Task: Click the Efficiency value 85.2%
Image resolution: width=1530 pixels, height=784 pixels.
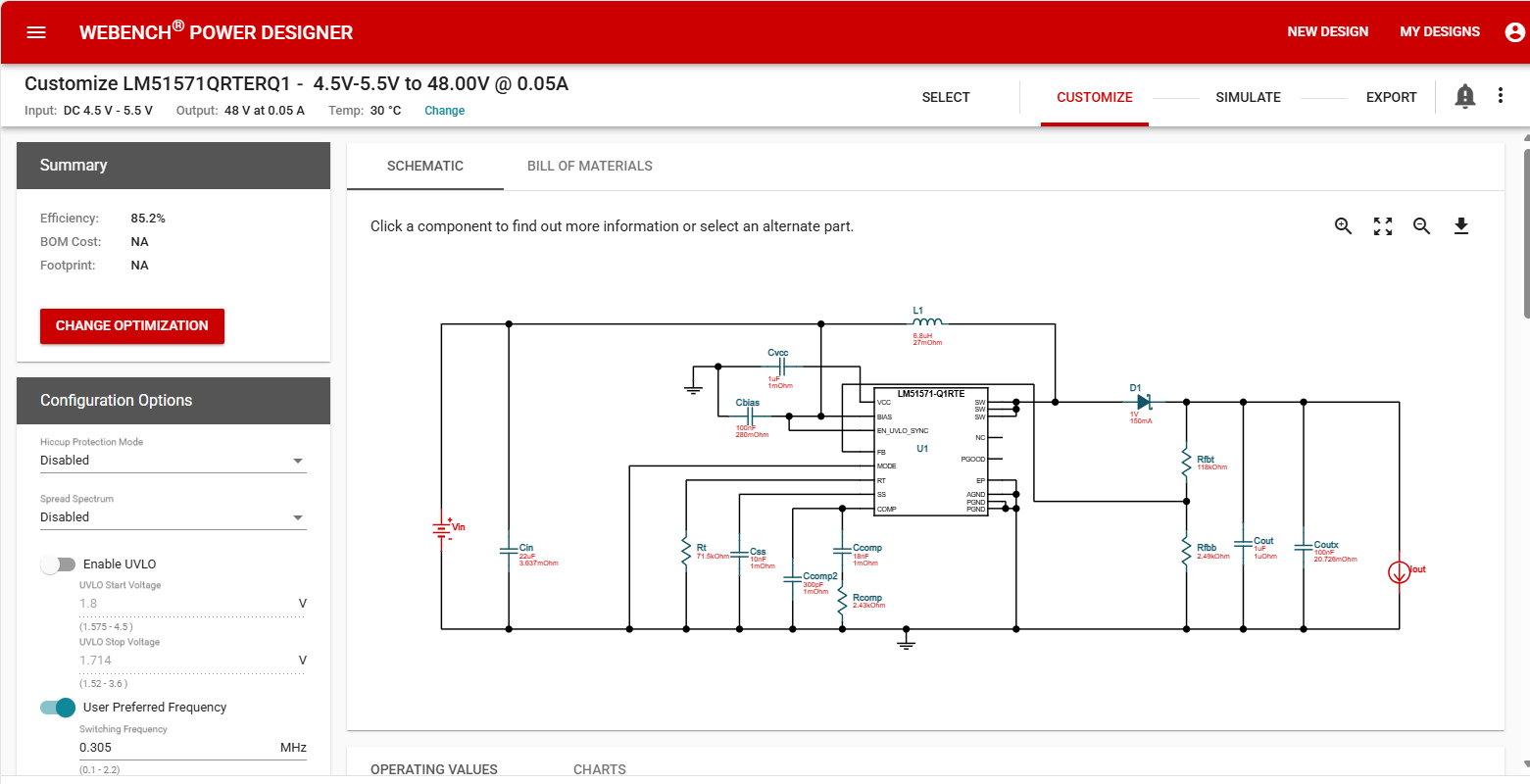Action: 148,219
